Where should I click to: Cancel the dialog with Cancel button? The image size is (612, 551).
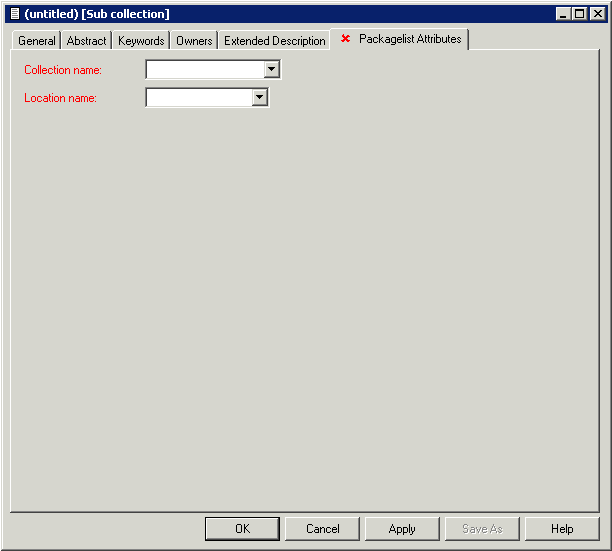323,529
